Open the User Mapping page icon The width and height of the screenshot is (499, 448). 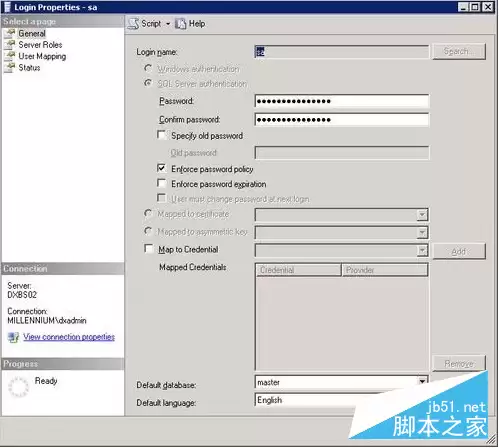[10, 56]
